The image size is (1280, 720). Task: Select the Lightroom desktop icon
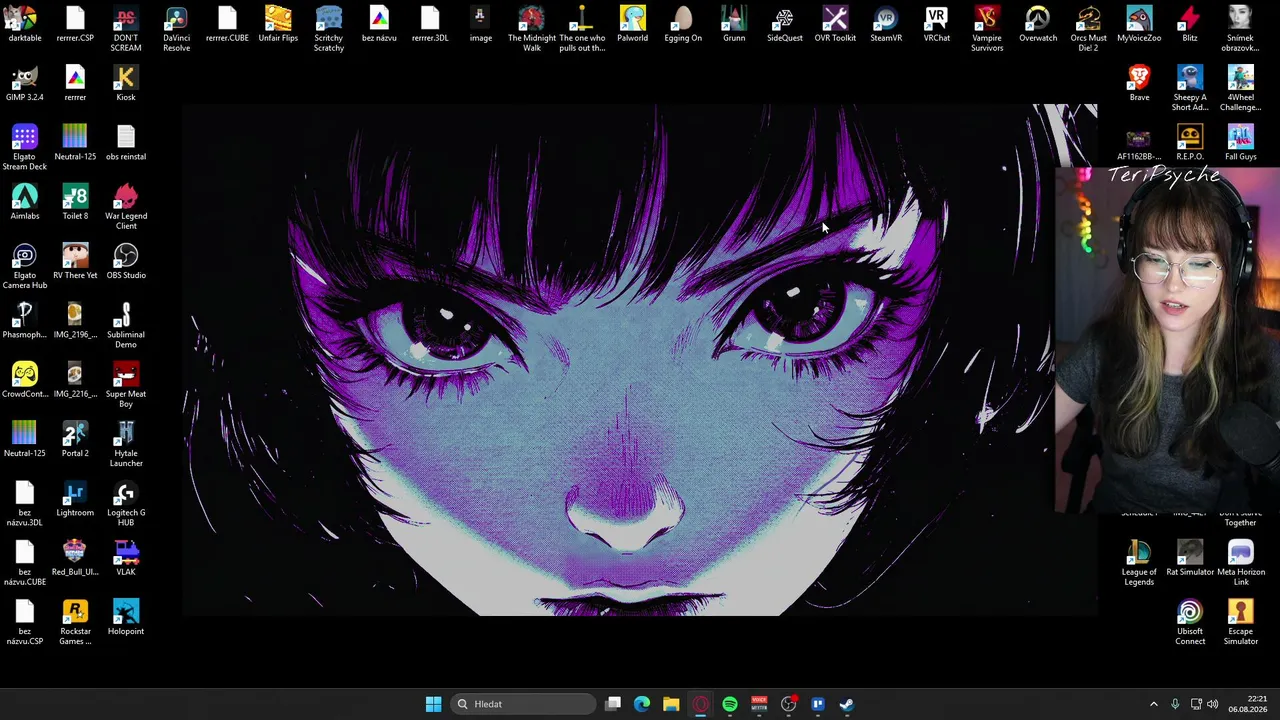75,500
